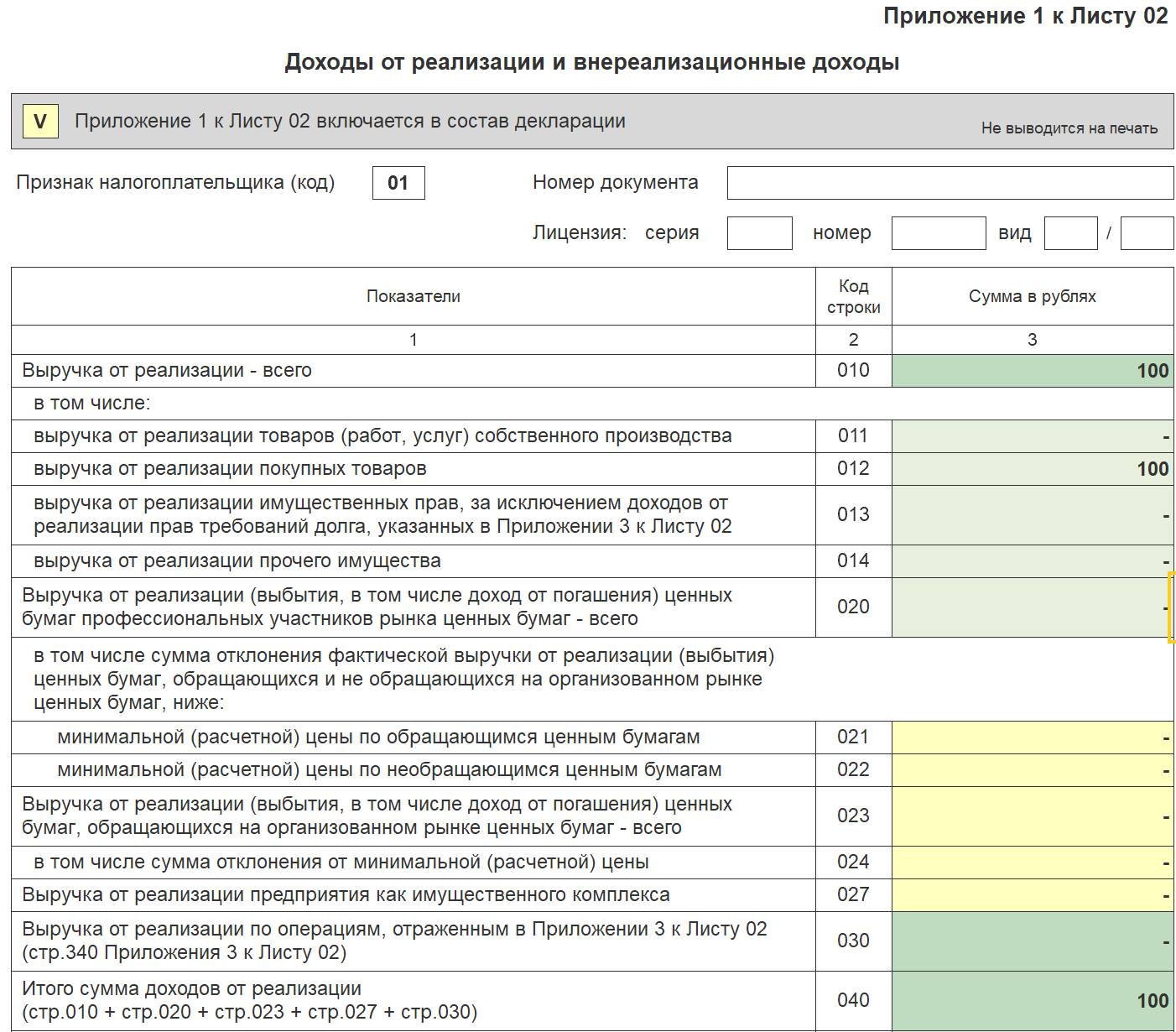Select the sum cell for line 010
This screenshot has width=1176, height=1032.
coord(1033,371)
